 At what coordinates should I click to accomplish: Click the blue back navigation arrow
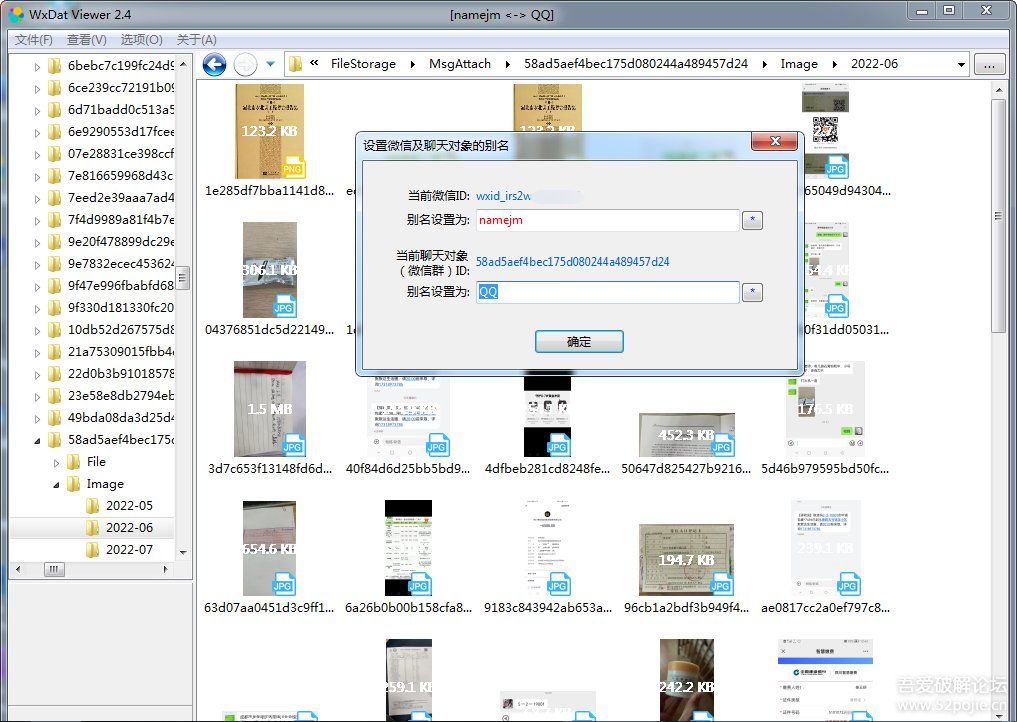214,65
